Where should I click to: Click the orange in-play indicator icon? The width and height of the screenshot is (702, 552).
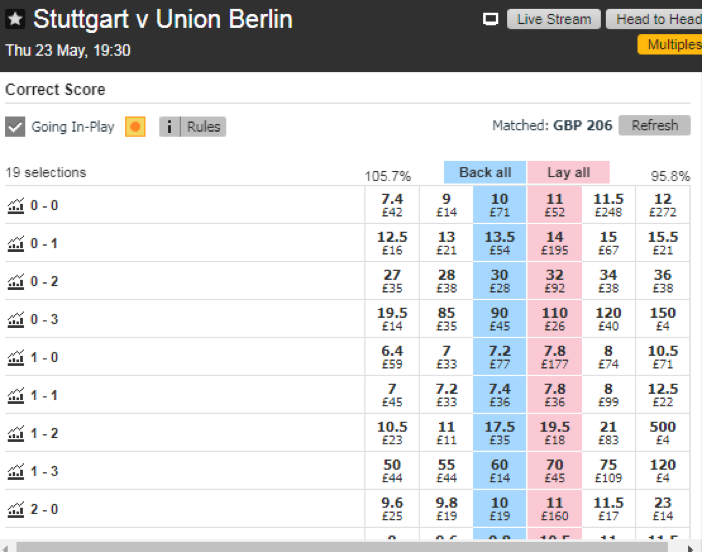(135, 127)
